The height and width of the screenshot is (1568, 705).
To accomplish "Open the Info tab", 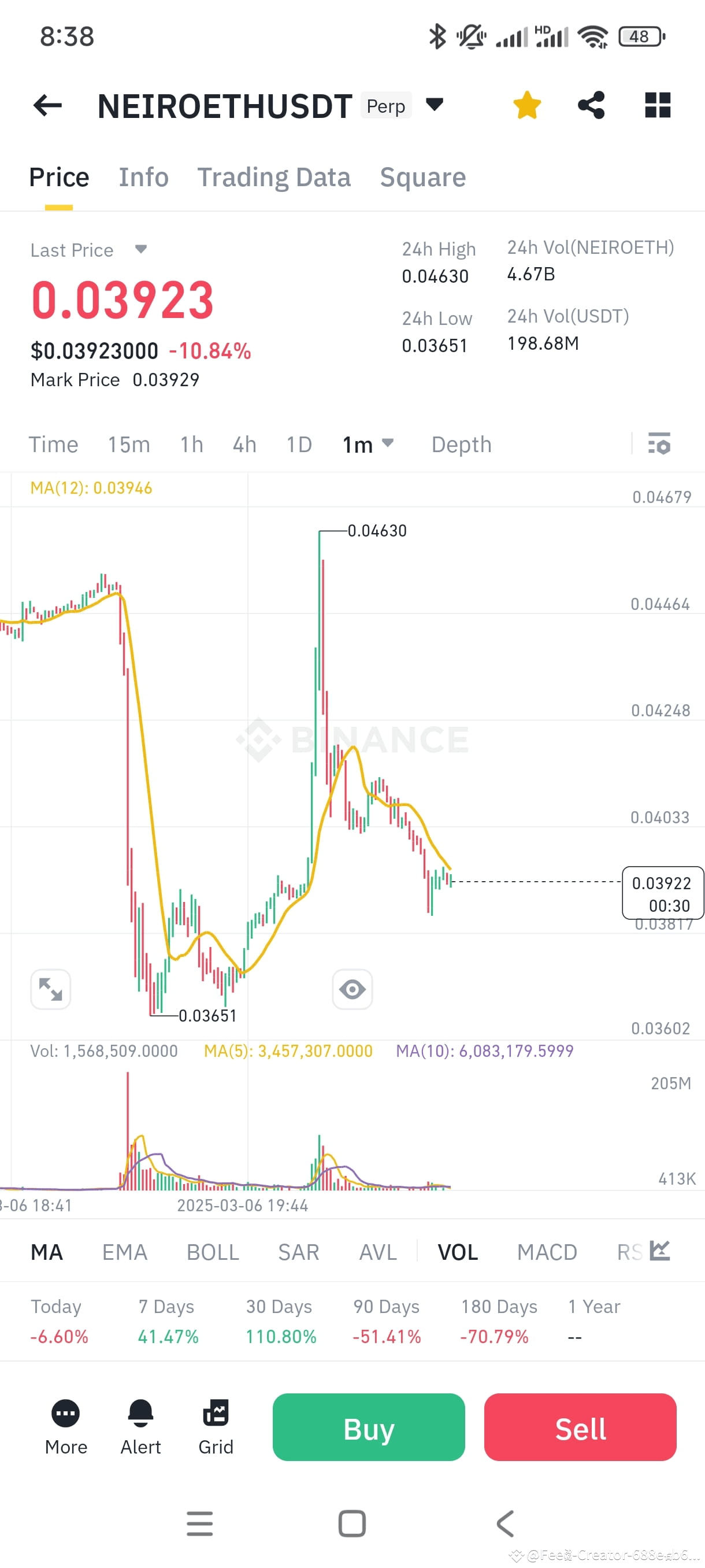I will tap(143, 177).
